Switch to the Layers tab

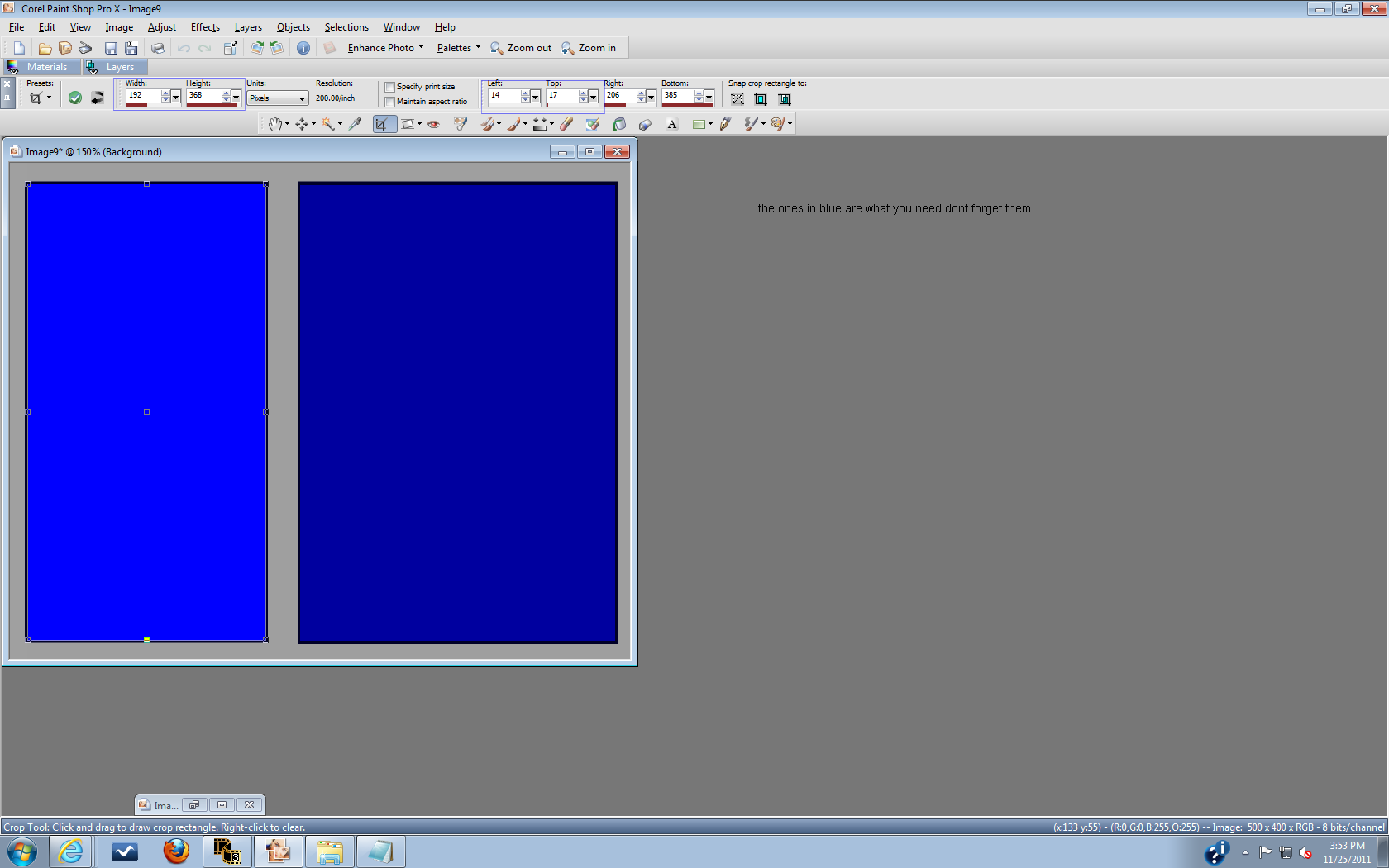click(114, 67)
